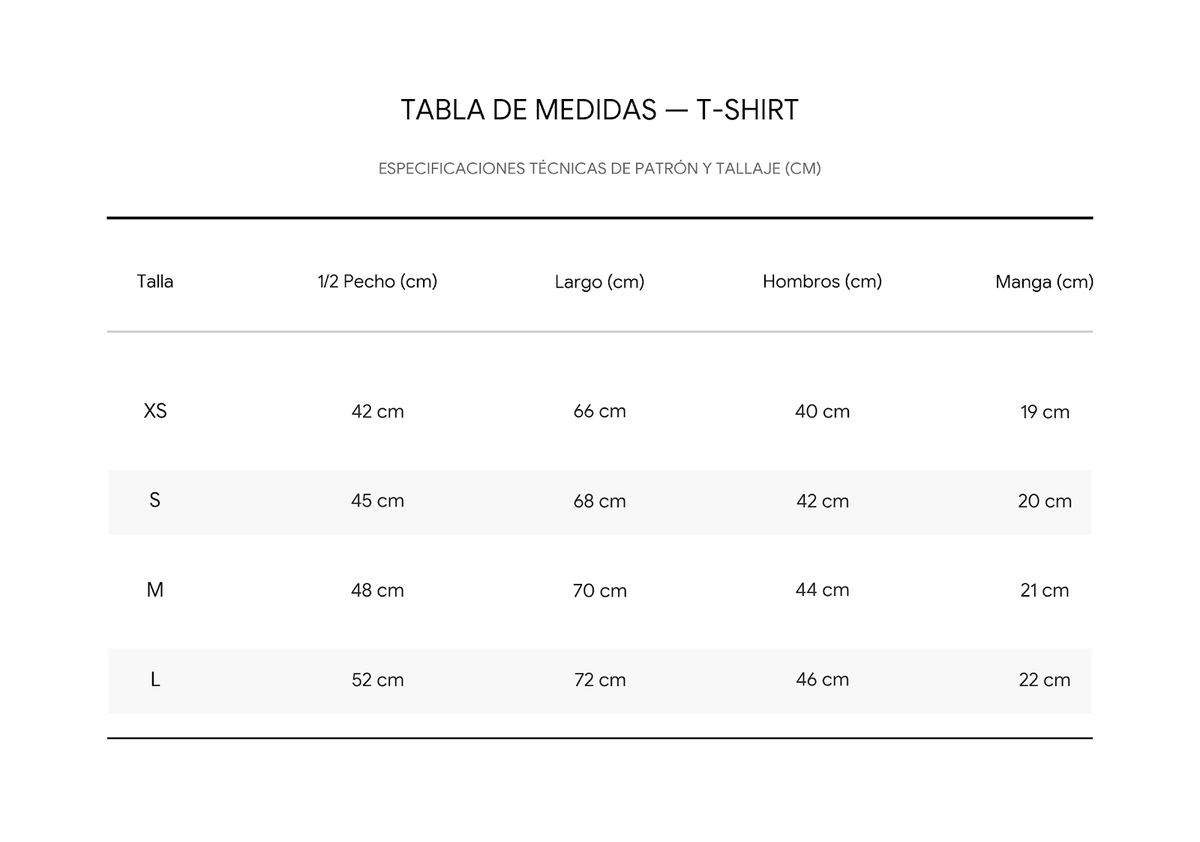Click the XS size row label

point(155,411)
